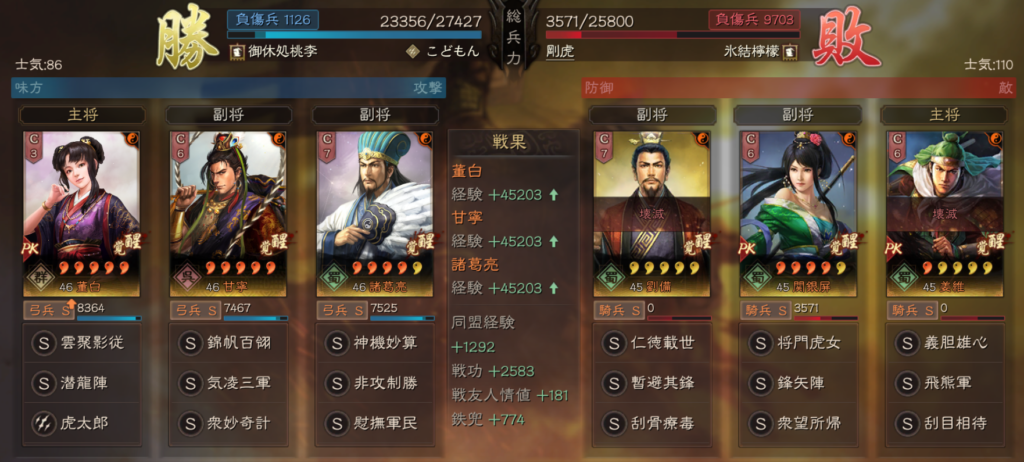
Task: Open 諸葛亮's general portrait card
Action: (x=375, y=214)
